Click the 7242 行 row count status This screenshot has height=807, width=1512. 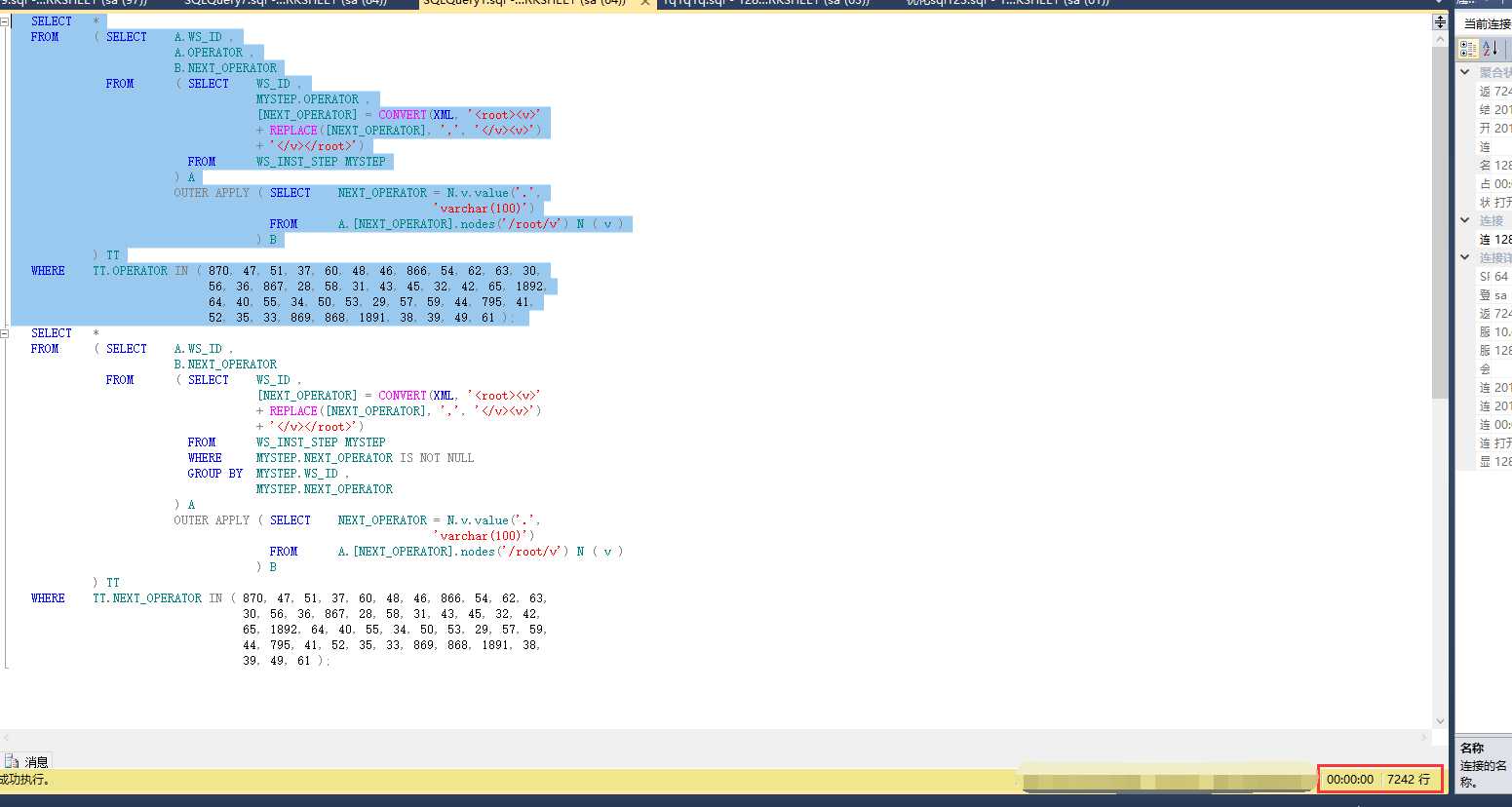pos(1409,780)
